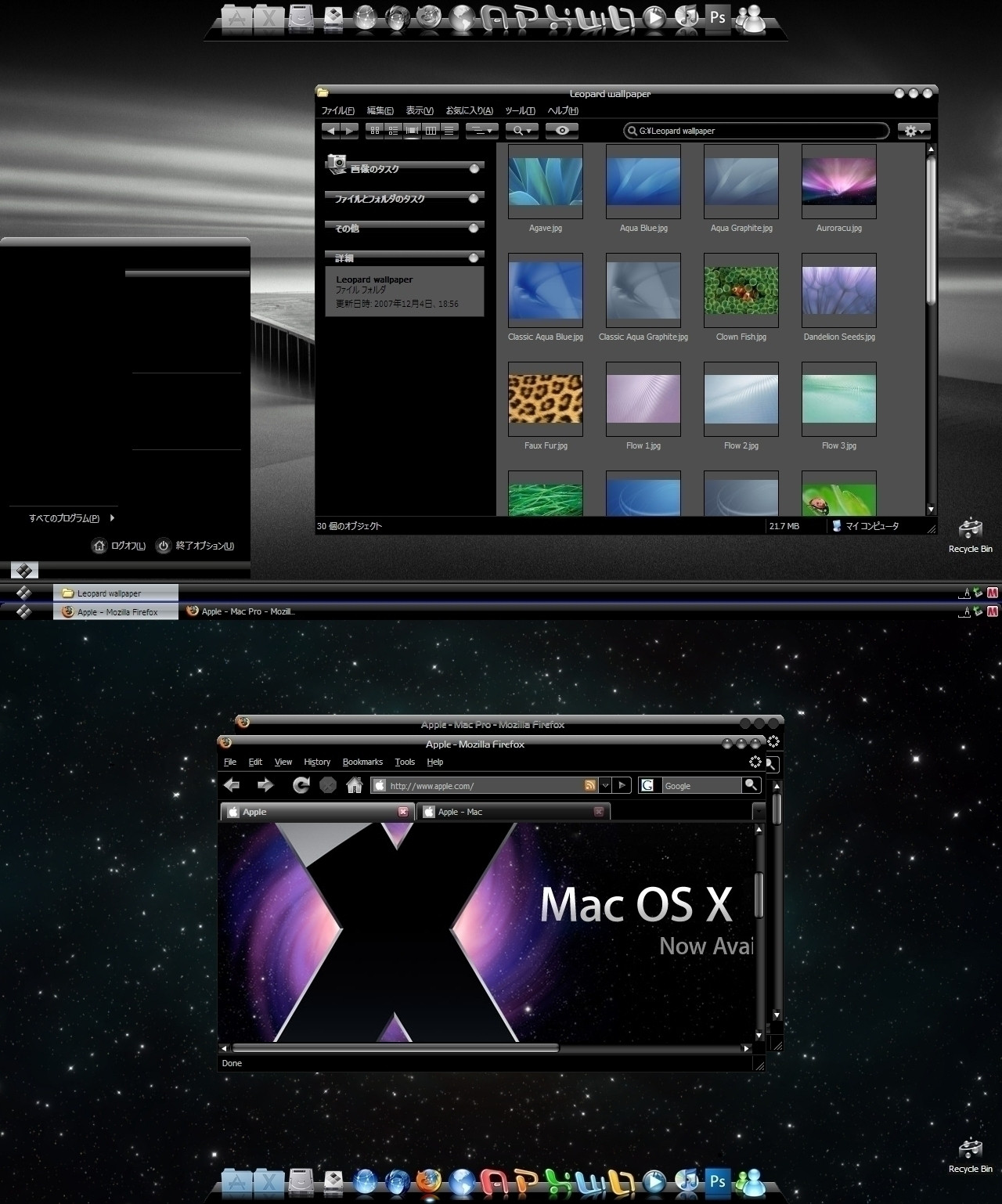The height and width of the screenshot is (1204, 1002).
Task: Select the Faux Fur.jpg thumbnail
Action: tap(546, 399)
